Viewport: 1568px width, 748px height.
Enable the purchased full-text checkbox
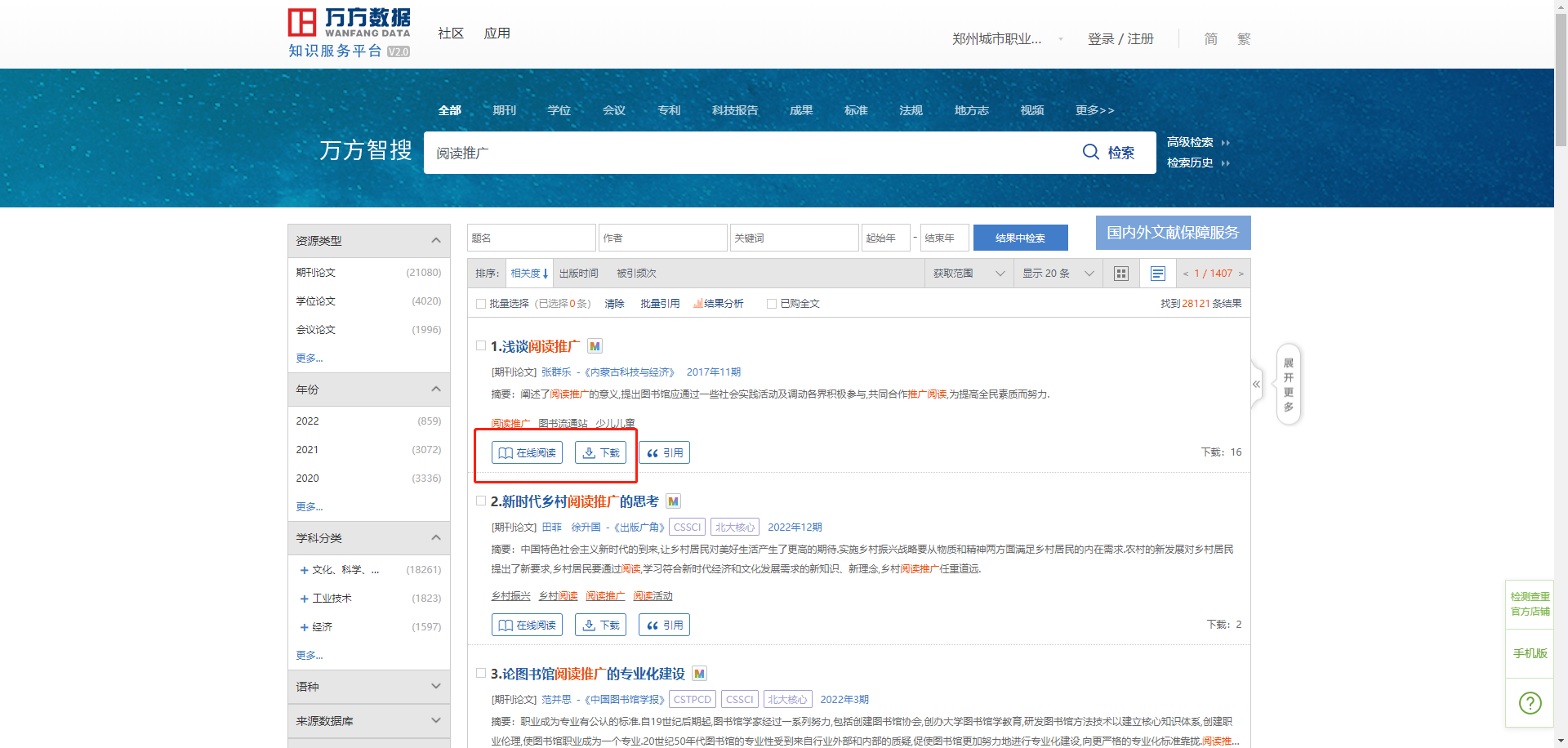coord(772,304)
